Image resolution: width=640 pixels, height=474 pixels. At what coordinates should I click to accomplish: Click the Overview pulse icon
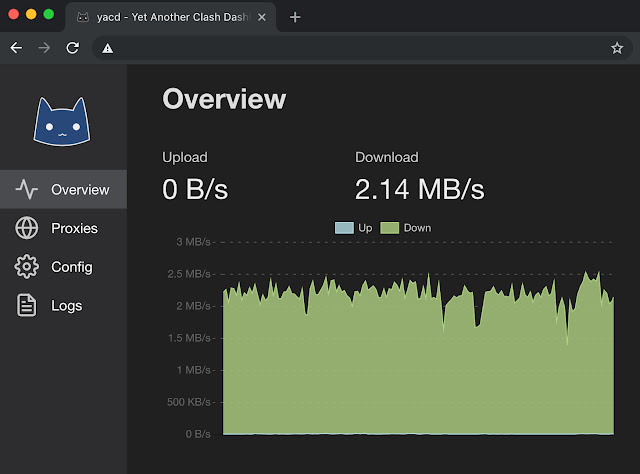coord(27,189)
